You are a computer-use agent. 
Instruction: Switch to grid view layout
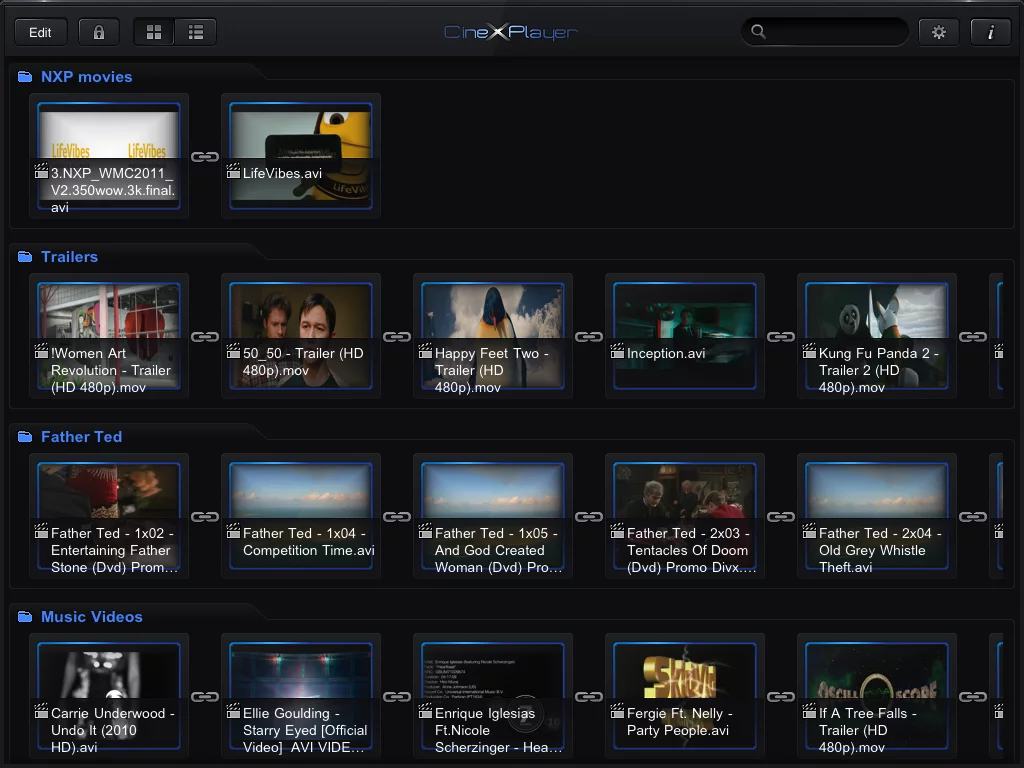tap(153, 31)
